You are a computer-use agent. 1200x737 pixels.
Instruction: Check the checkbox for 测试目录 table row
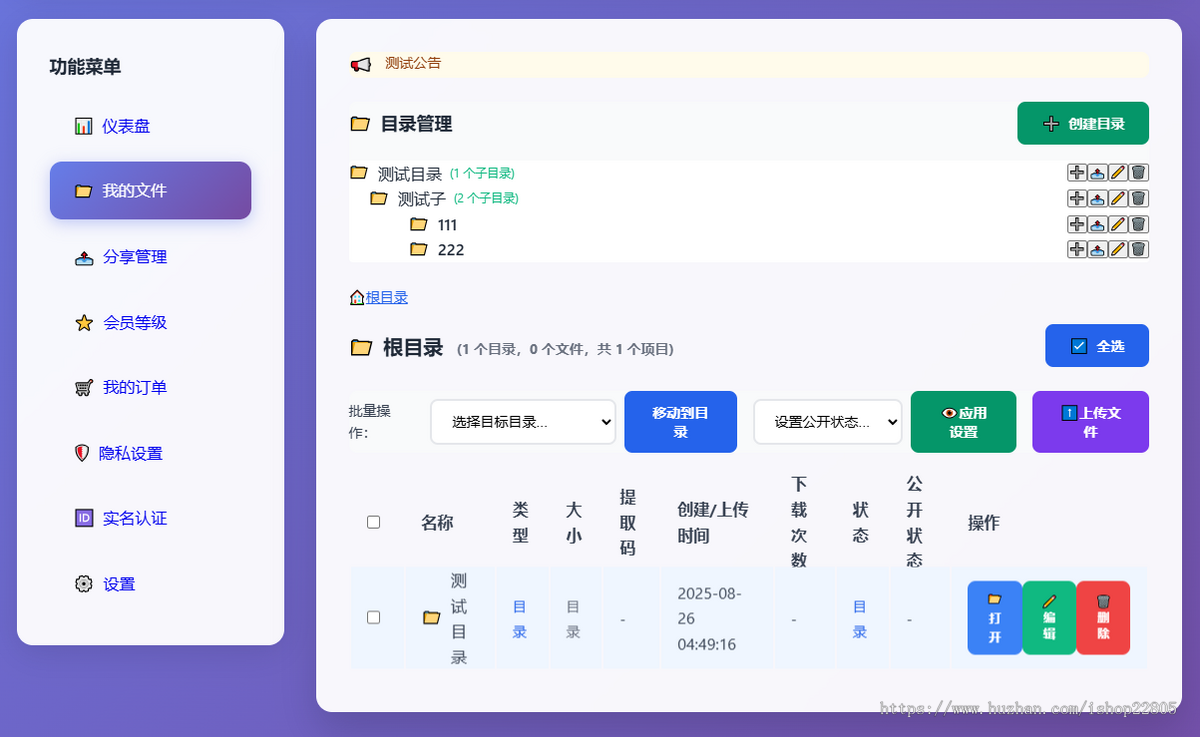[x=374, y=618]
